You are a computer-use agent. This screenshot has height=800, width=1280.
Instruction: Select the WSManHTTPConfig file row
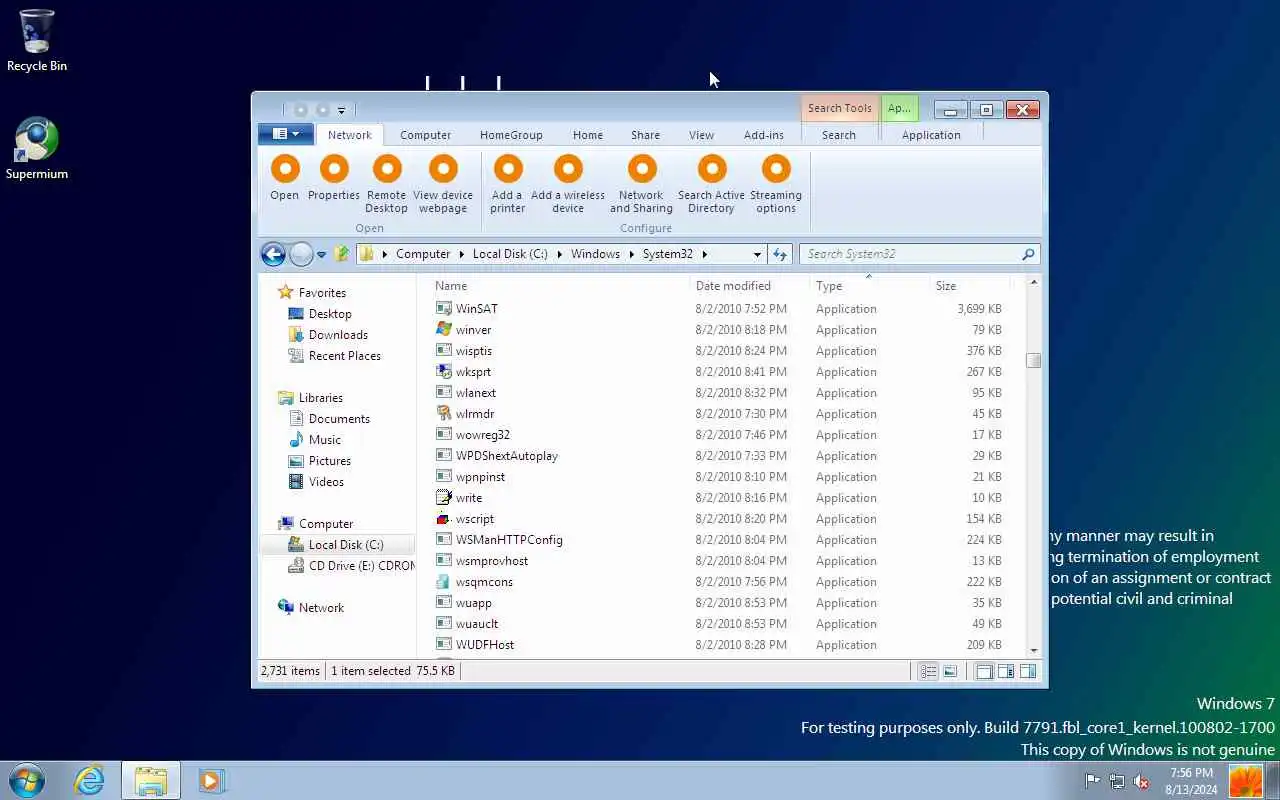(723, 540)
